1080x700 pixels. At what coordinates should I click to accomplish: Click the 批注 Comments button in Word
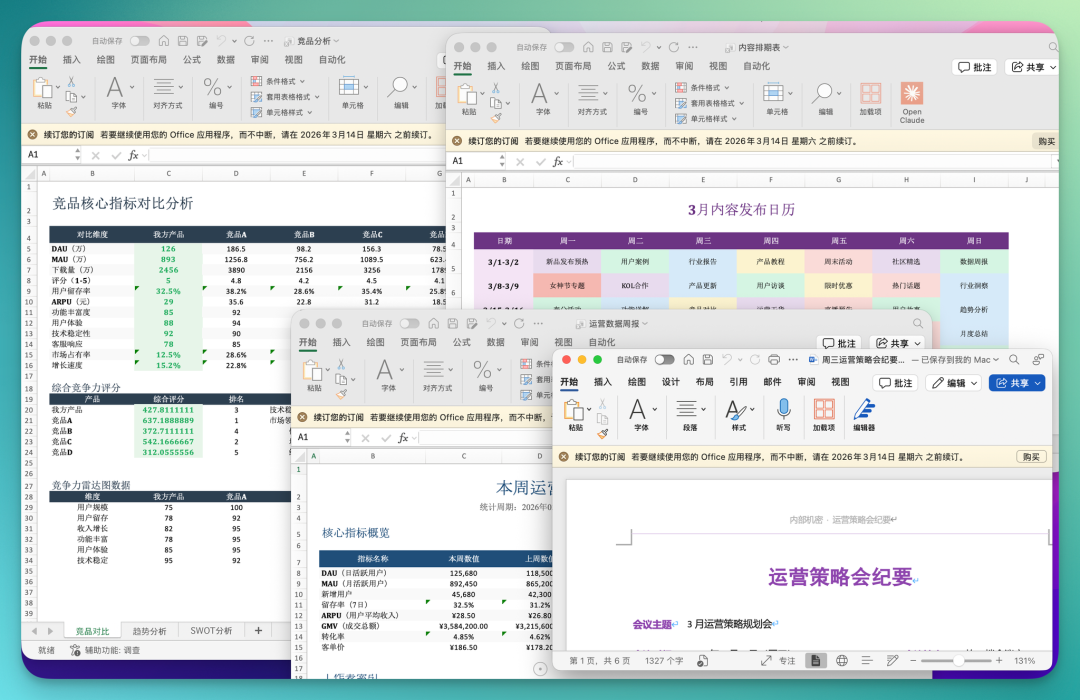pyautogui.click(x=896, y=383)
